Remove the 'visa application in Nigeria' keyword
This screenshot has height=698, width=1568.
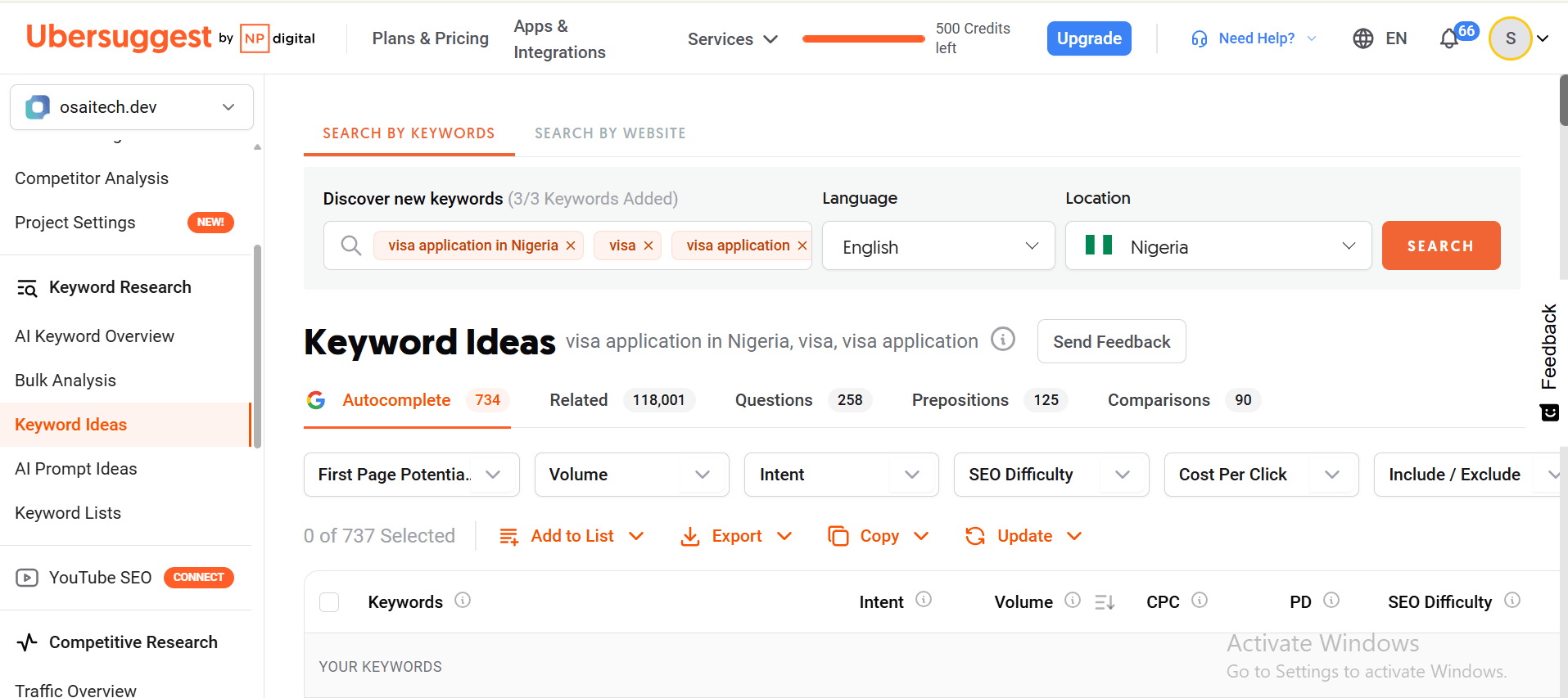click(571, 245)
